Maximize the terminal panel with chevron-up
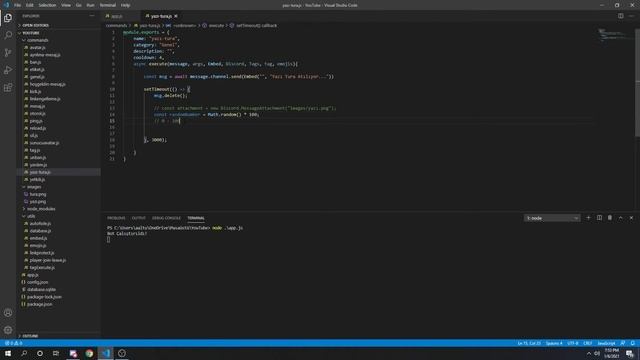This screenshot has height=360, width=640. [620, 218]
